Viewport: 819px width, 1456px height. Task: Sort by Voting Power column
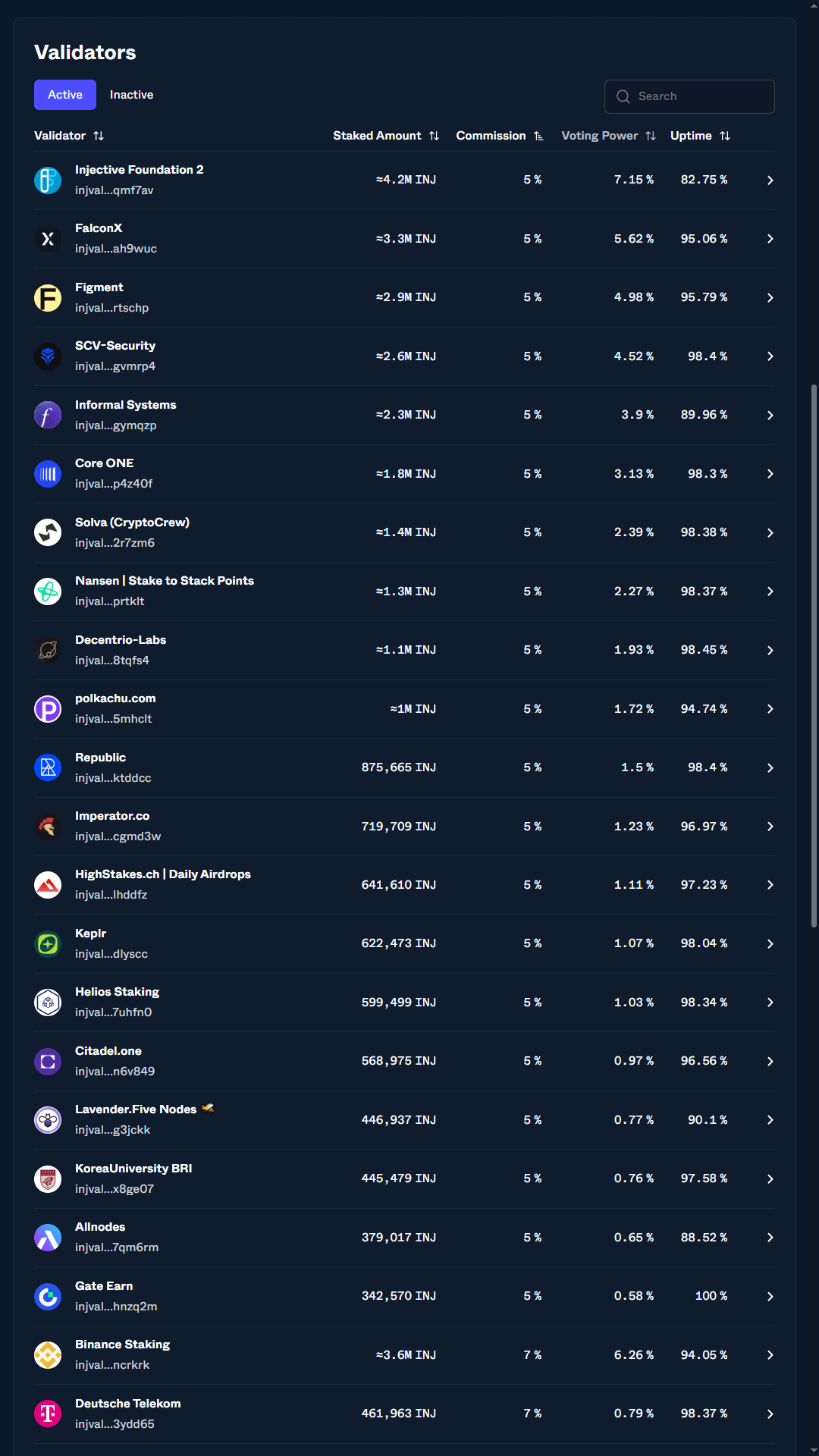(608, 136)
